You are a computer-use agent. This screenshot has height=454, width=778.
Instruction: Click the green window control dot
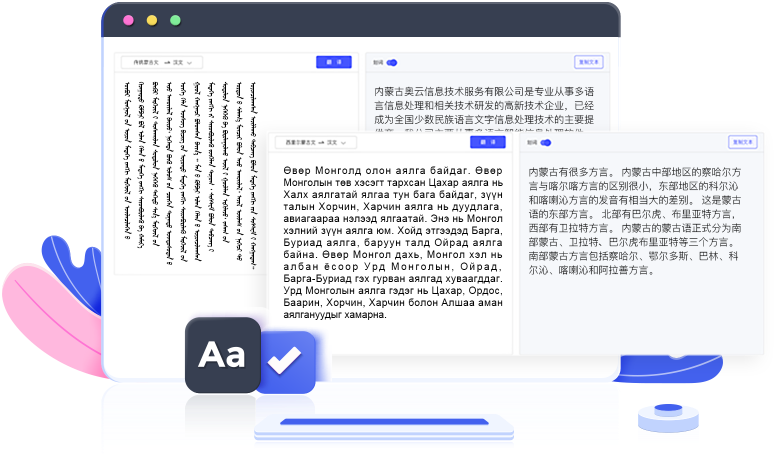[x=175, y=20]
